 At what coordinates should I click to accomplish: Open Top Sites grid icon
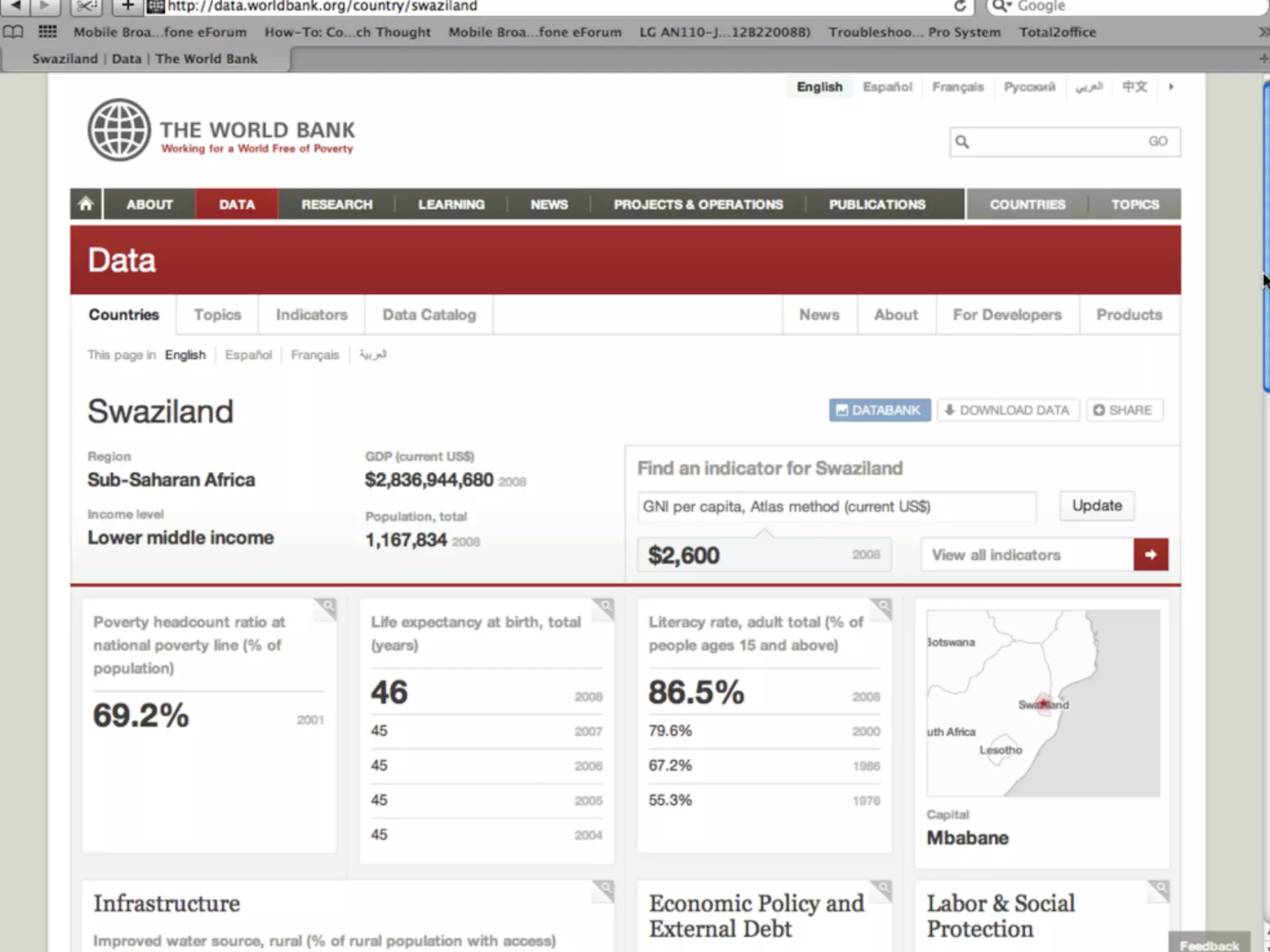pos(47,32)
